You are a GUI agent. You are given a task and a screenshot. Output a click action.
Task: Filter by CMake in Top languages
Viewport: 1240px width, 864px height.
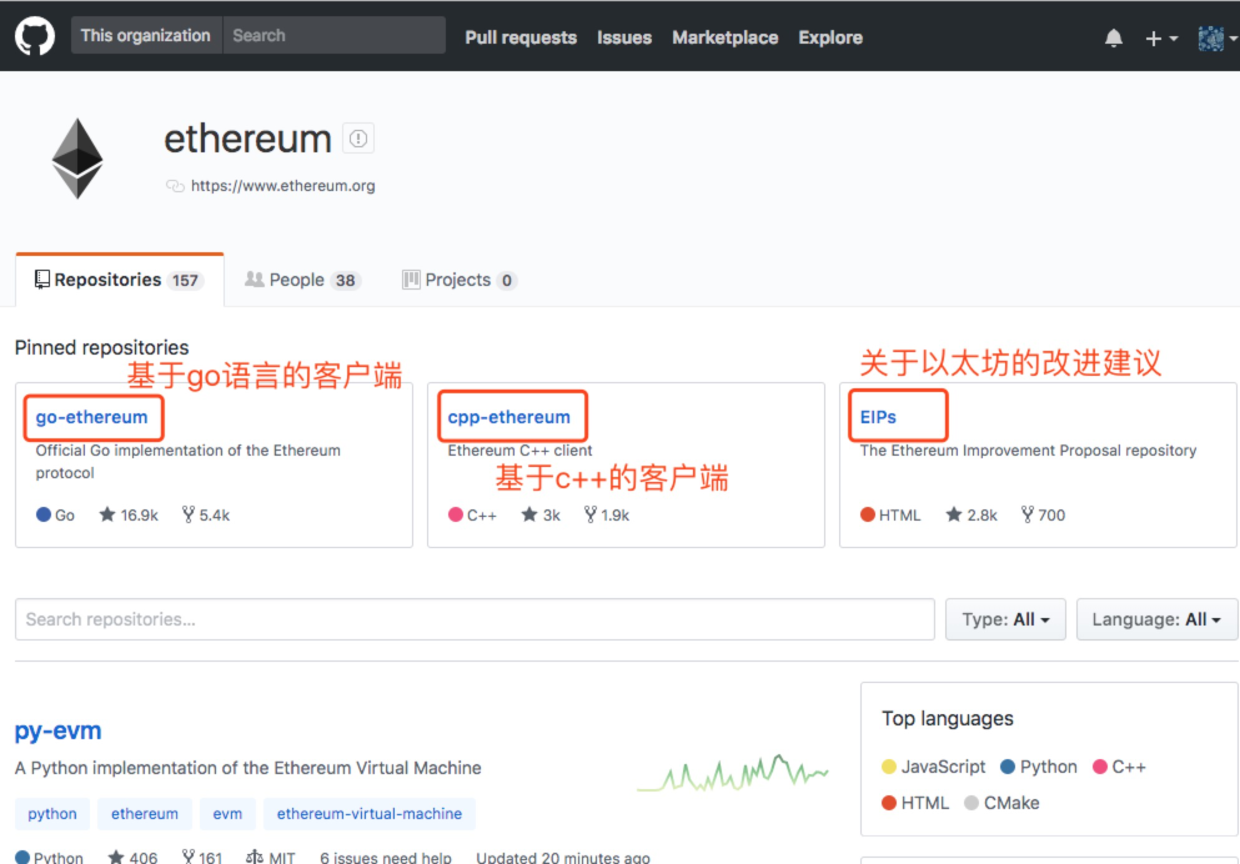pos(1002,803)
